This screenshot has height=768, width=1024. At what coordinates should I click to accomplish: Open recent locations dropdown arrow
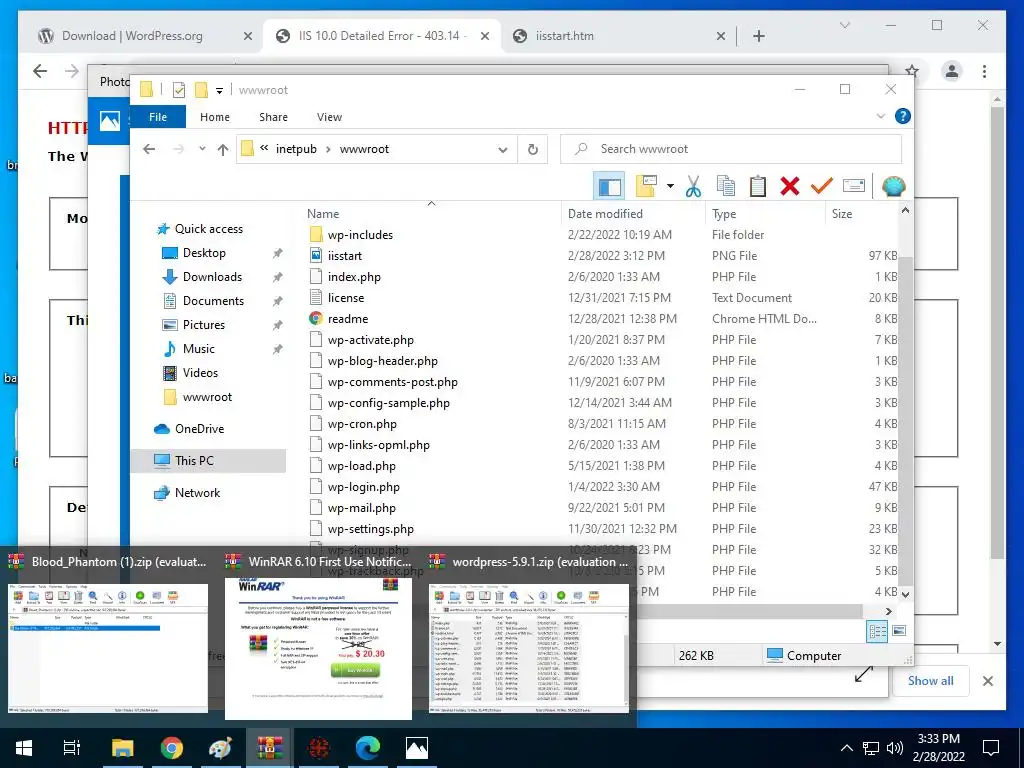point(202,149)
